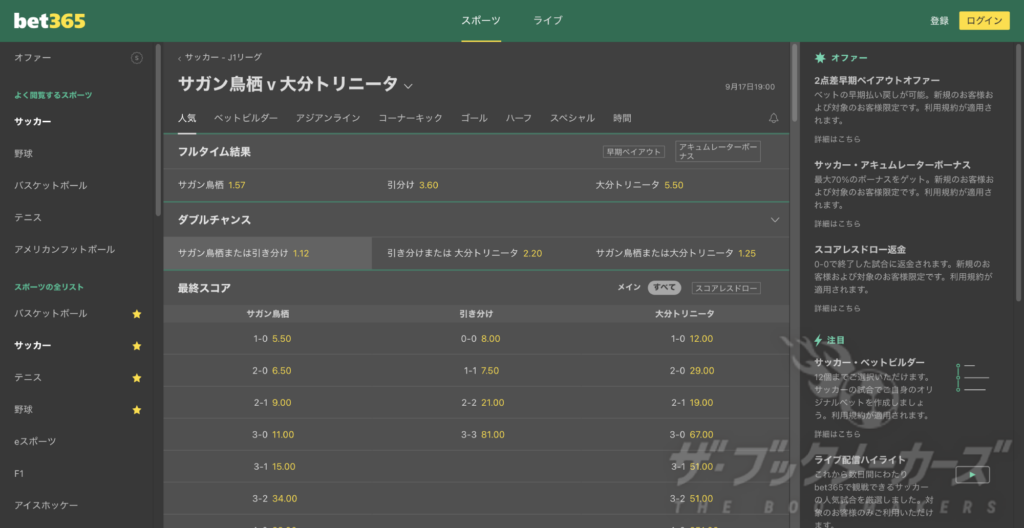Go back via the サッカー - J1リーグ breadcrumb

pos(220,58)
